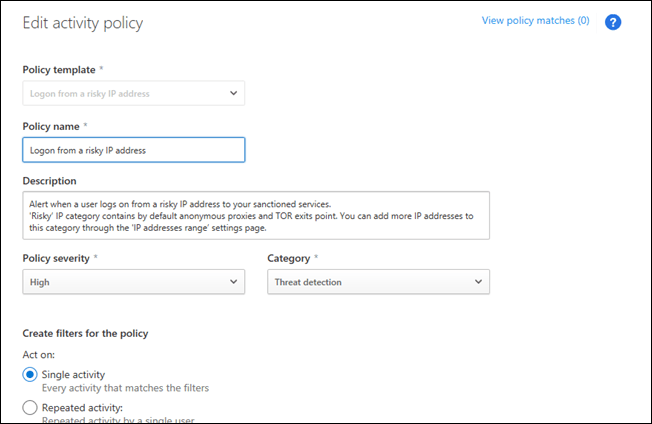Select the Single activity radio button

pyautogui.click(x=30, y=375)
